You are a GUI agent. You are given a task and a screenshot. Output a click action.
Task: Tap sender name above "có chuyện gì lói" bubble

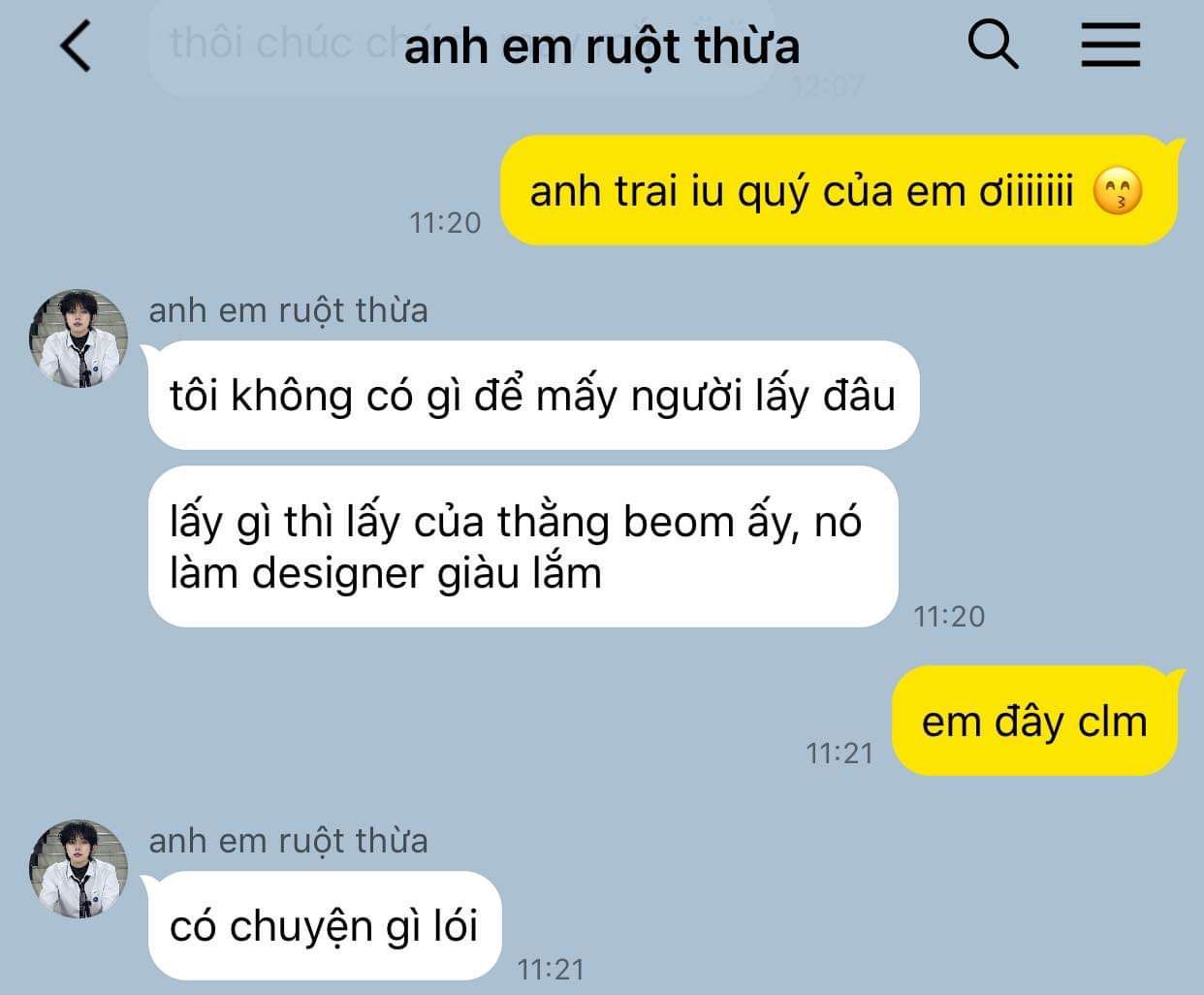288,841
